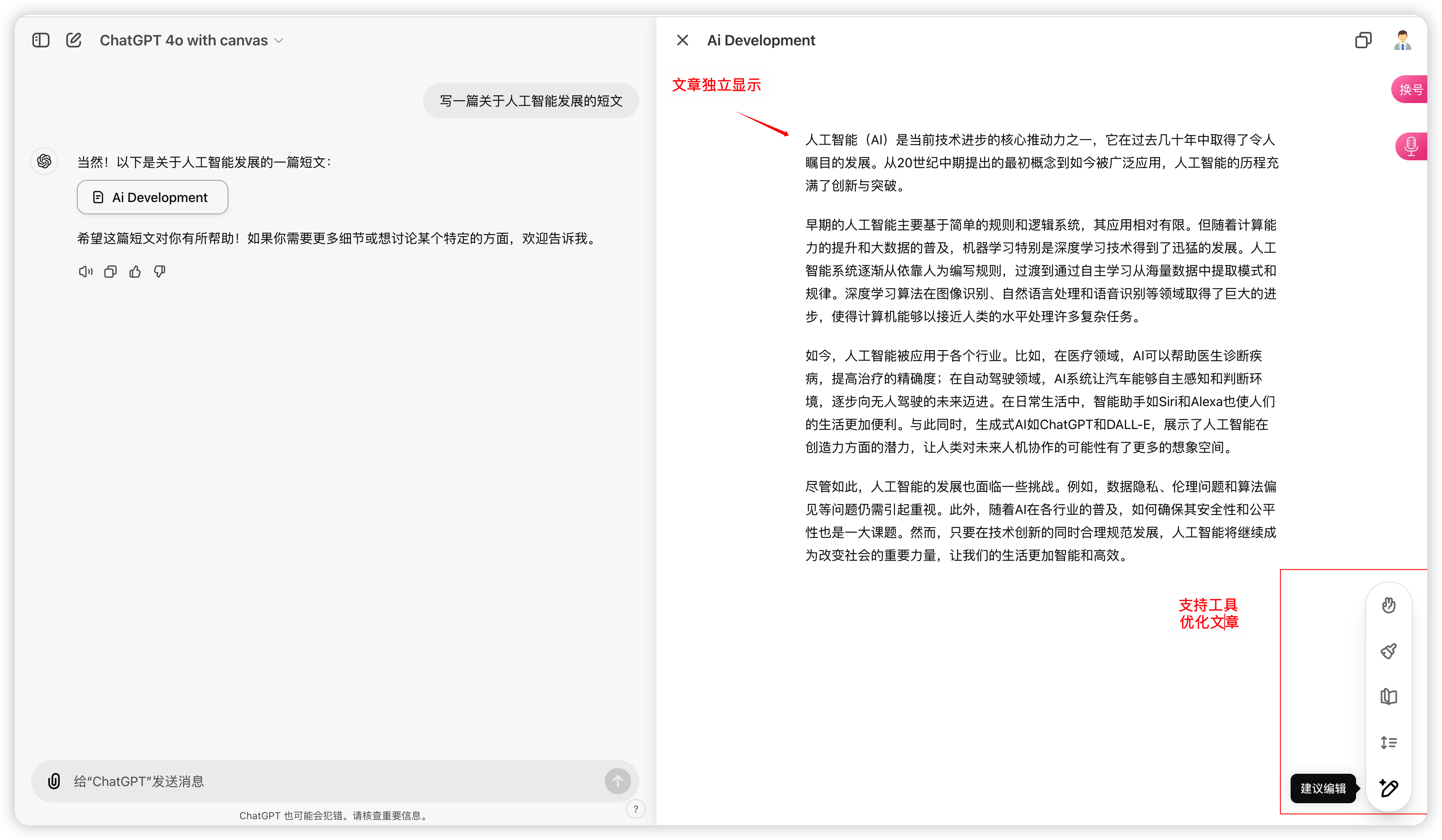Select the add emojis hand tool
The image size is (1442, 840).
[x=1388, y=604]
